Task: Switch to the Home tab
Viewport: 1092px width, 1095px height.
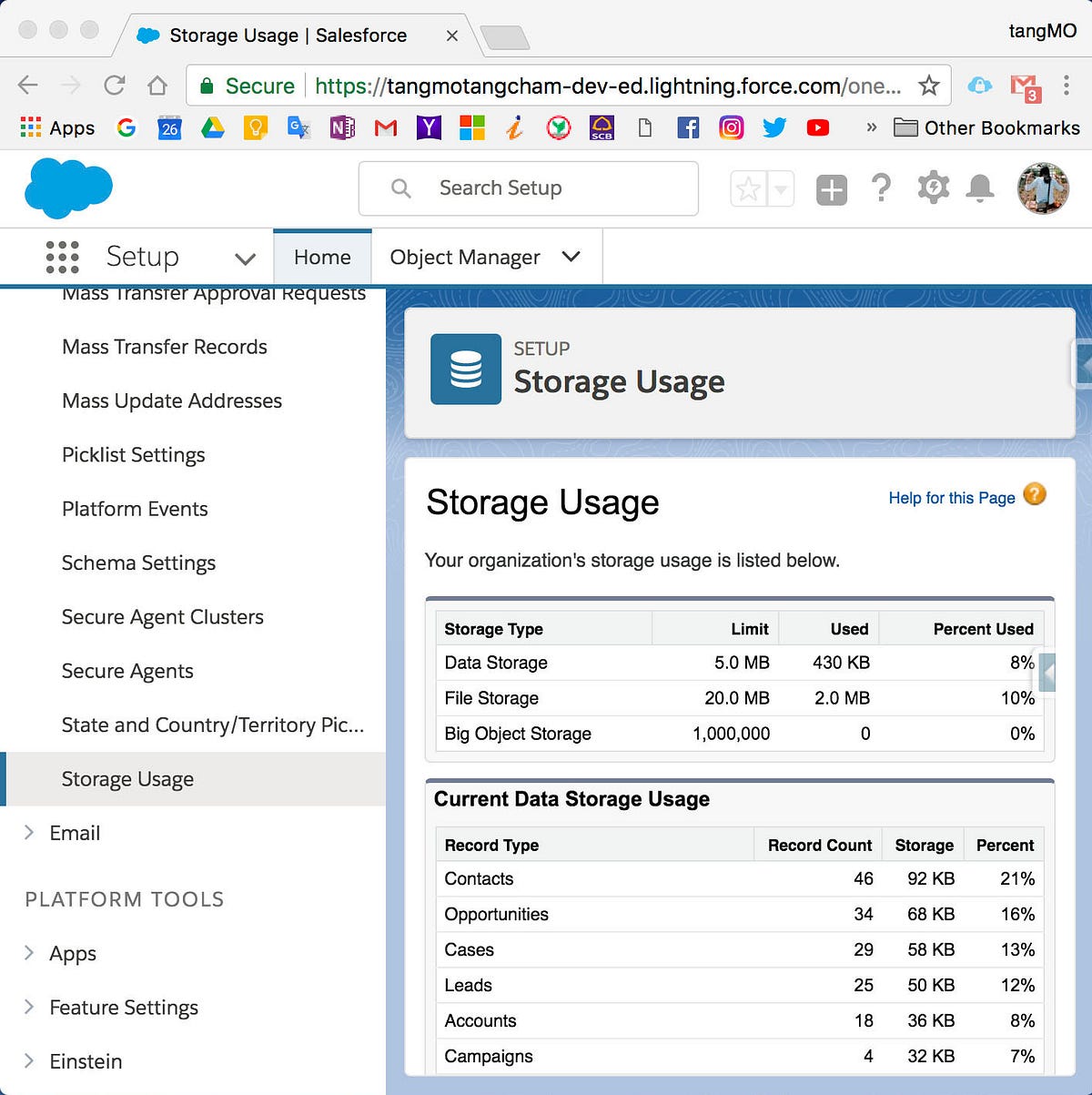Action: [322, 257]
